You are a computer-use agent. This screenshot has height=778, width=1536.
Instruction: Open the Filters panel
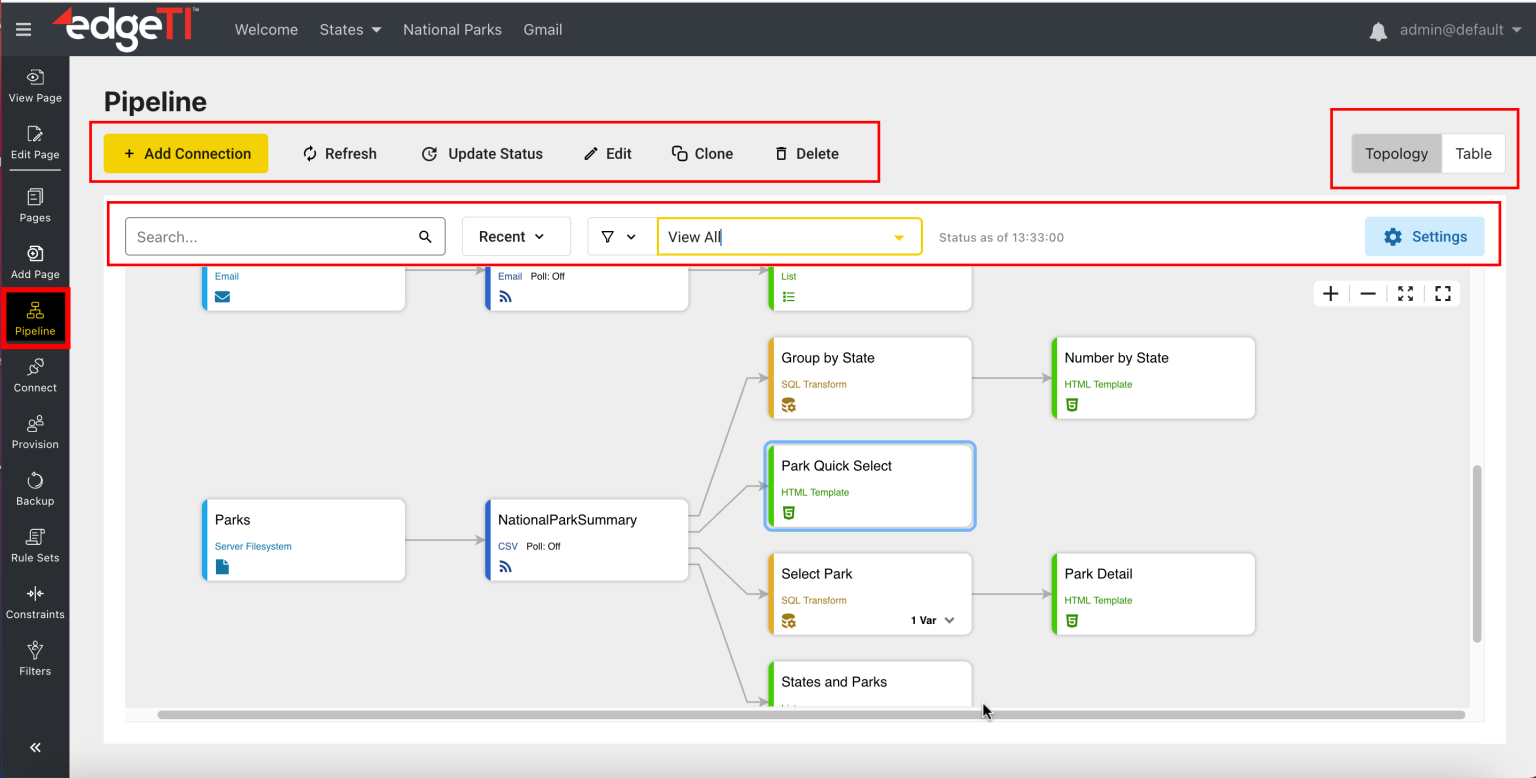(x=35, y=658)
